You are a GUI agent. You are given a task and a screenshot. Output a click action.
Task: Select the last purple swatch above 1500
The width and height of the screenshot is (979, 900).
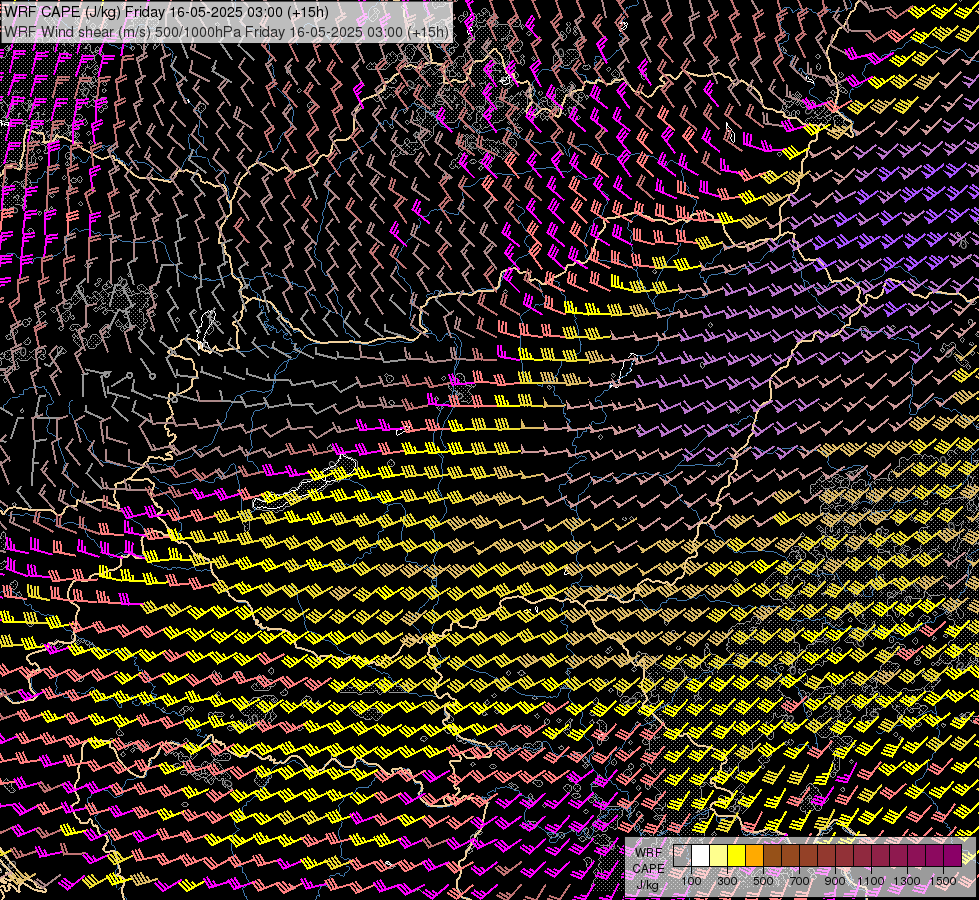pos(953,856)
